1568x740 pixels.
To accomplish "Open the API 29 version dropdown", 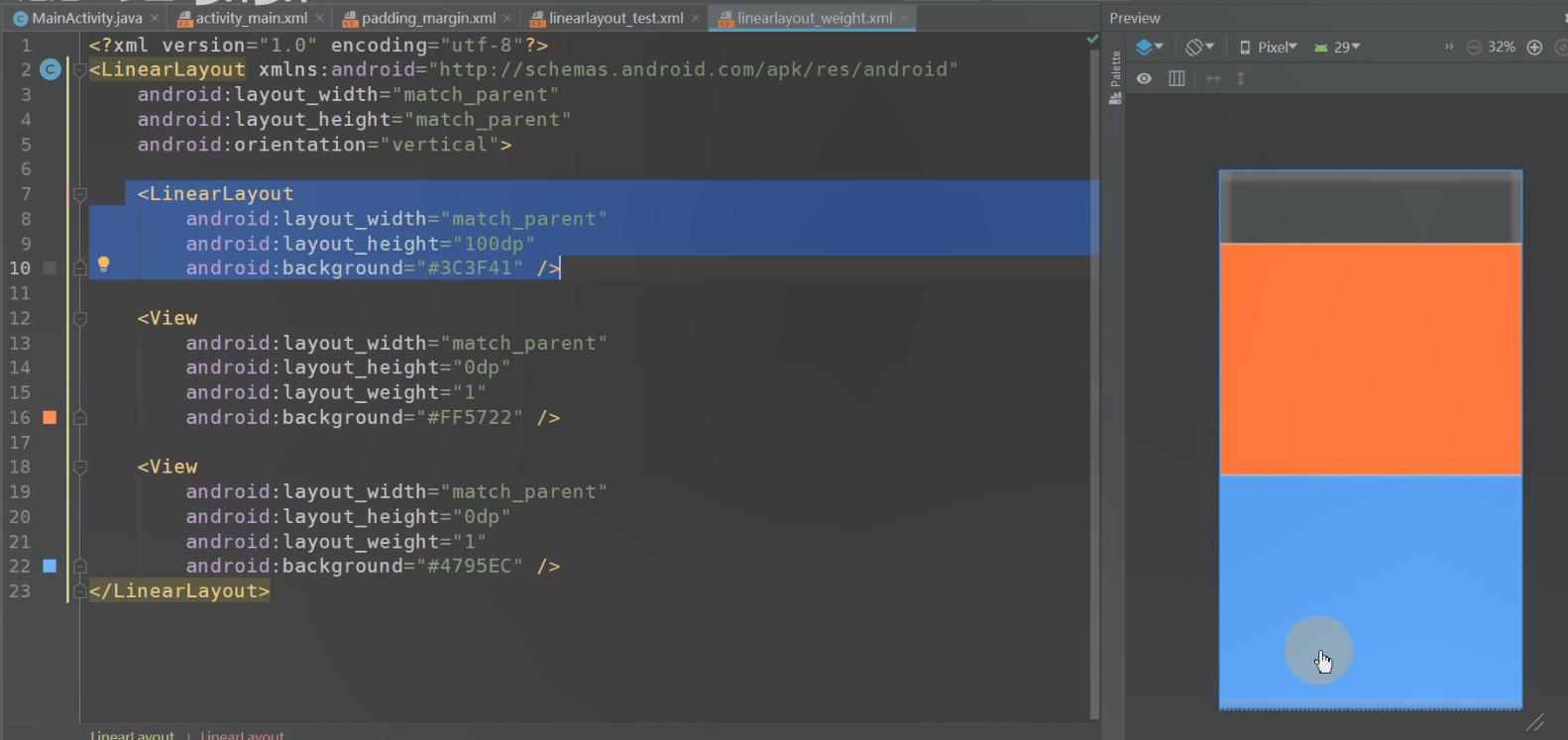I will coord(1337,47).
